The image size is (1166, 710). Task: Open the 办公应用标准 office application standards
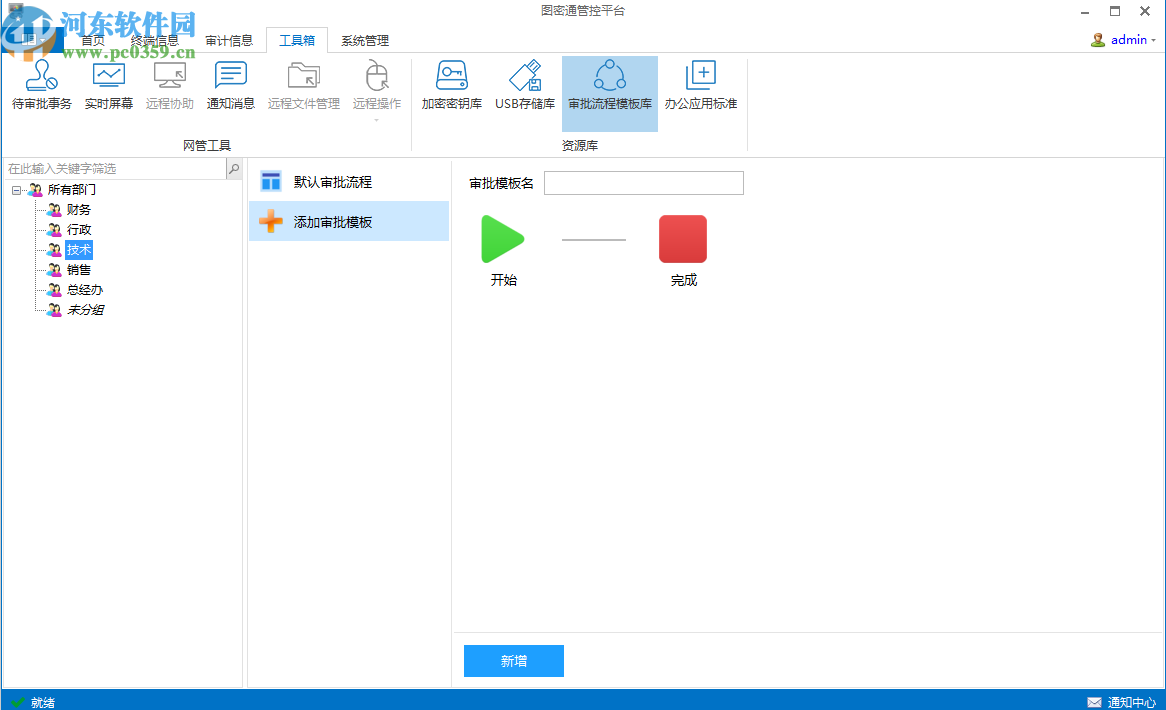point(701,84)
